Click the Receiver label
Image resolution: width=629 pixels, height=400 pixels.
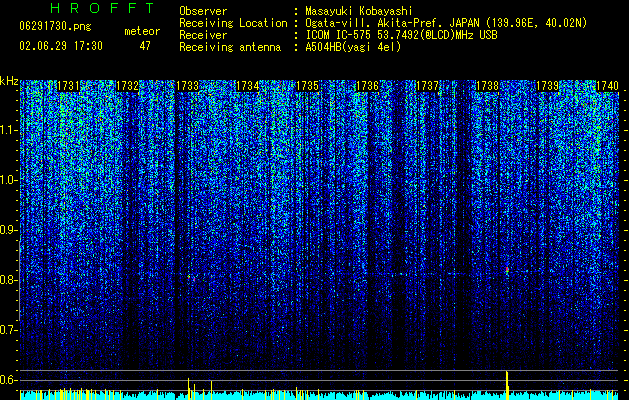(203, 35)
